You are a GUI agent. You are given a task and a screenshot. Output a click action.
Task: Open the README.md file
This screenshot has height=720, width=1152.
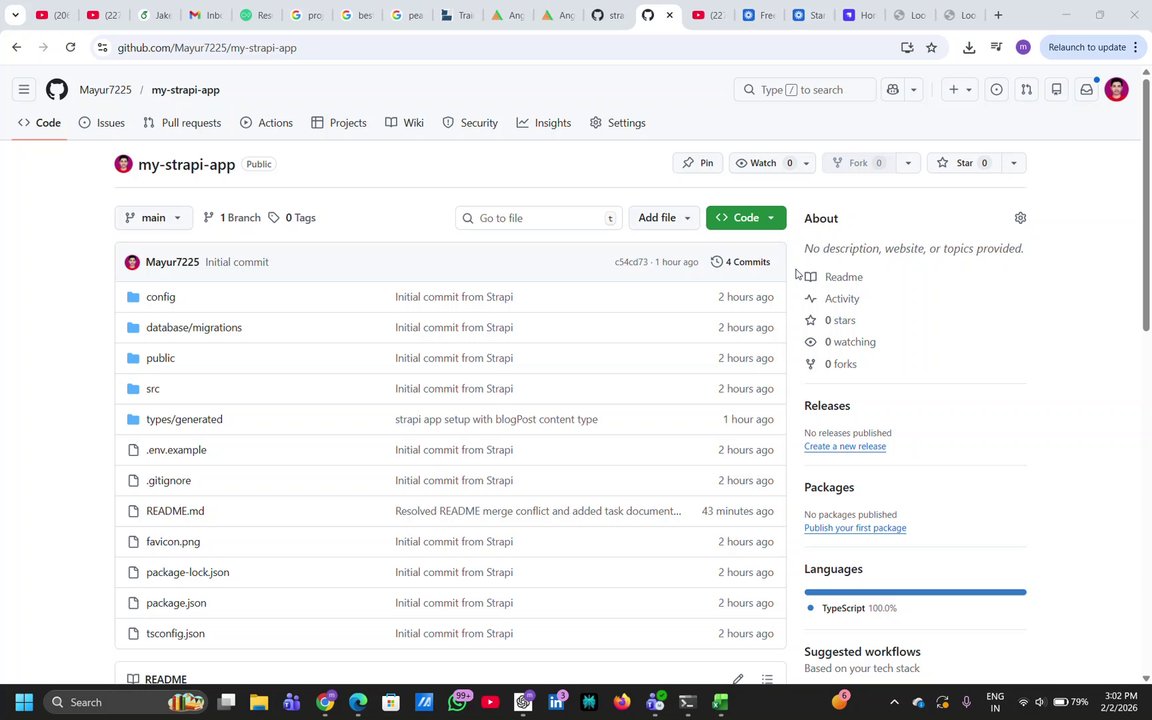(x=175, y=511)
